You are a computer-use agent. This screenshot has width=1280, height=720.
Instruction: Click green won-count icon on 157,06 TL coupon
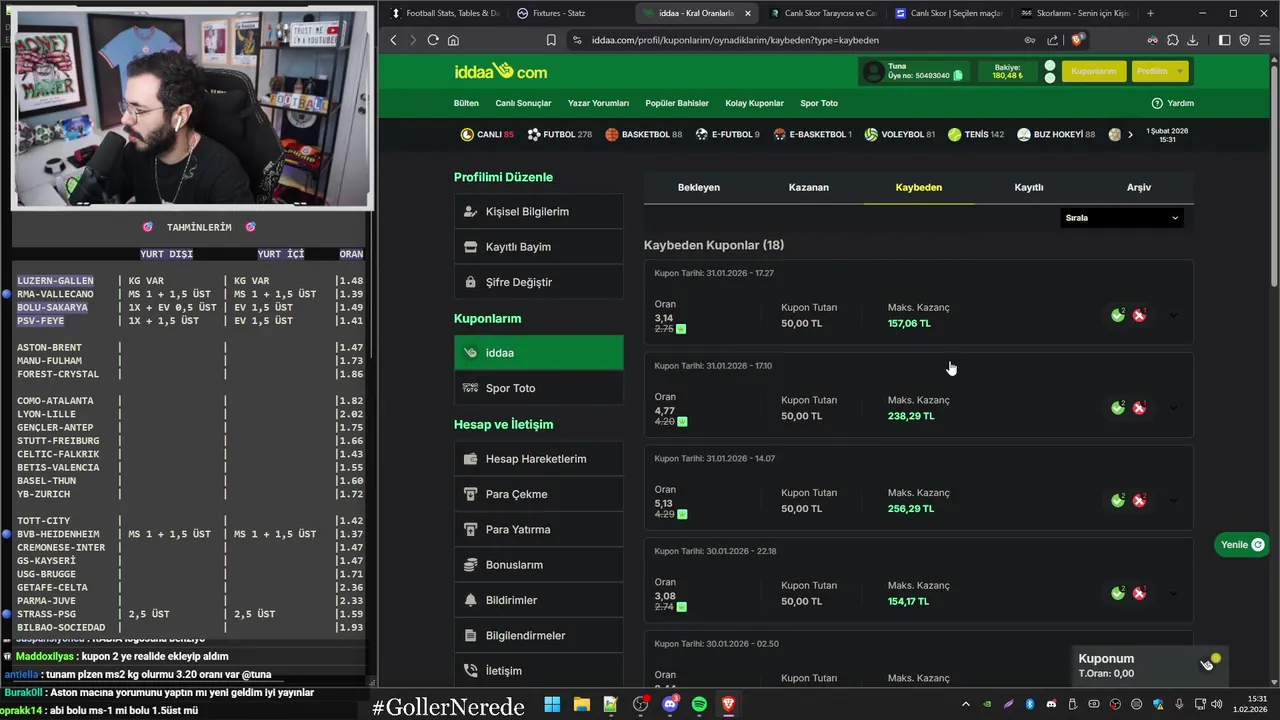point(1118,315)
